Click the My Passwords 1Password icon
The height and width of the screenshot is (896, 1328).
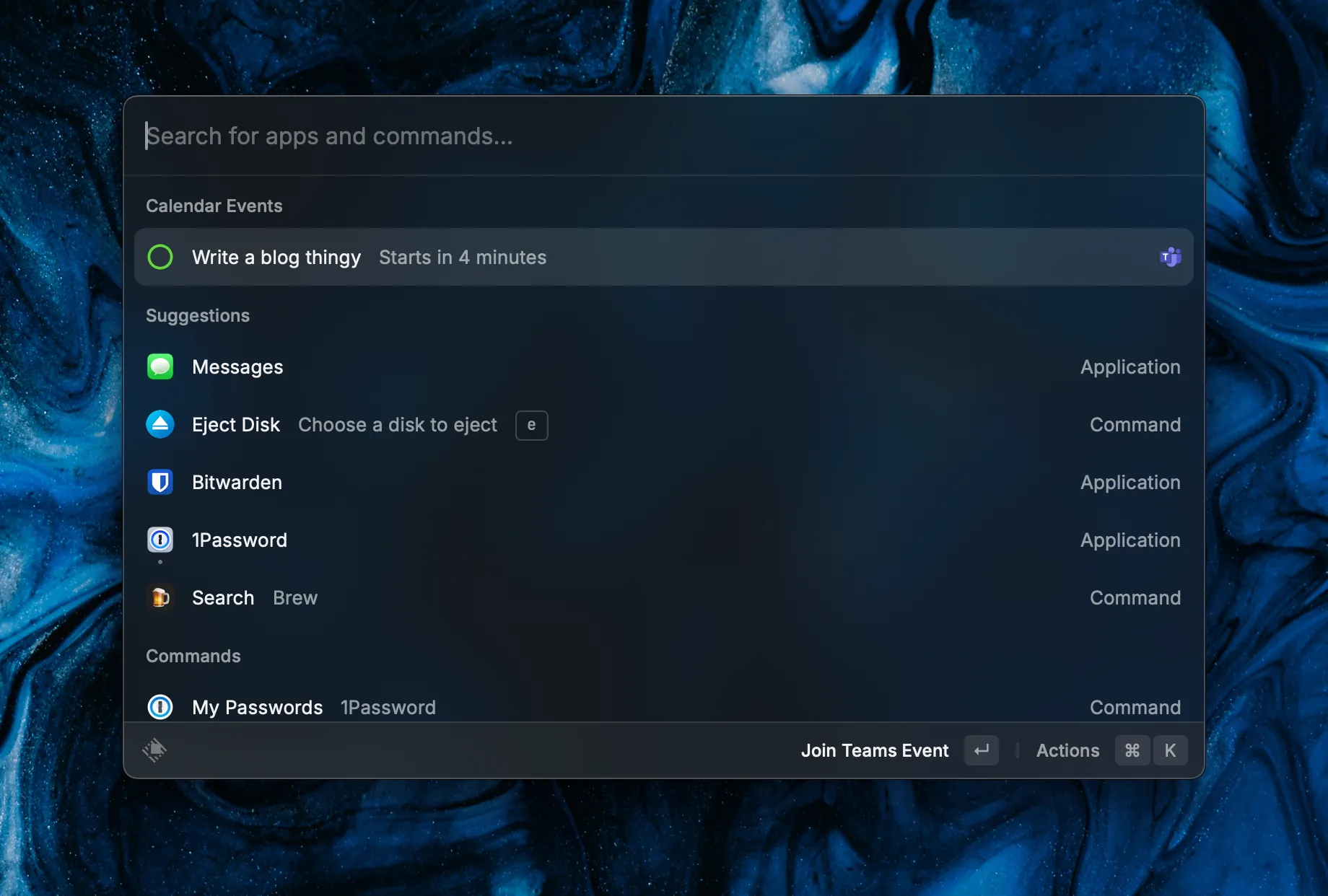(160, 707)
